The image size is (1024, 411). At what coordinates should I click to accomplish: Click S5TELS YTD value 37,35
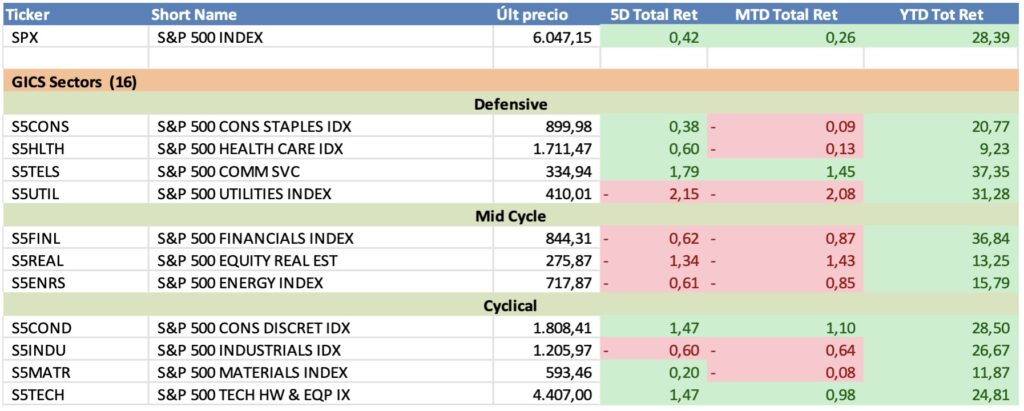click(x=993, y=171)
